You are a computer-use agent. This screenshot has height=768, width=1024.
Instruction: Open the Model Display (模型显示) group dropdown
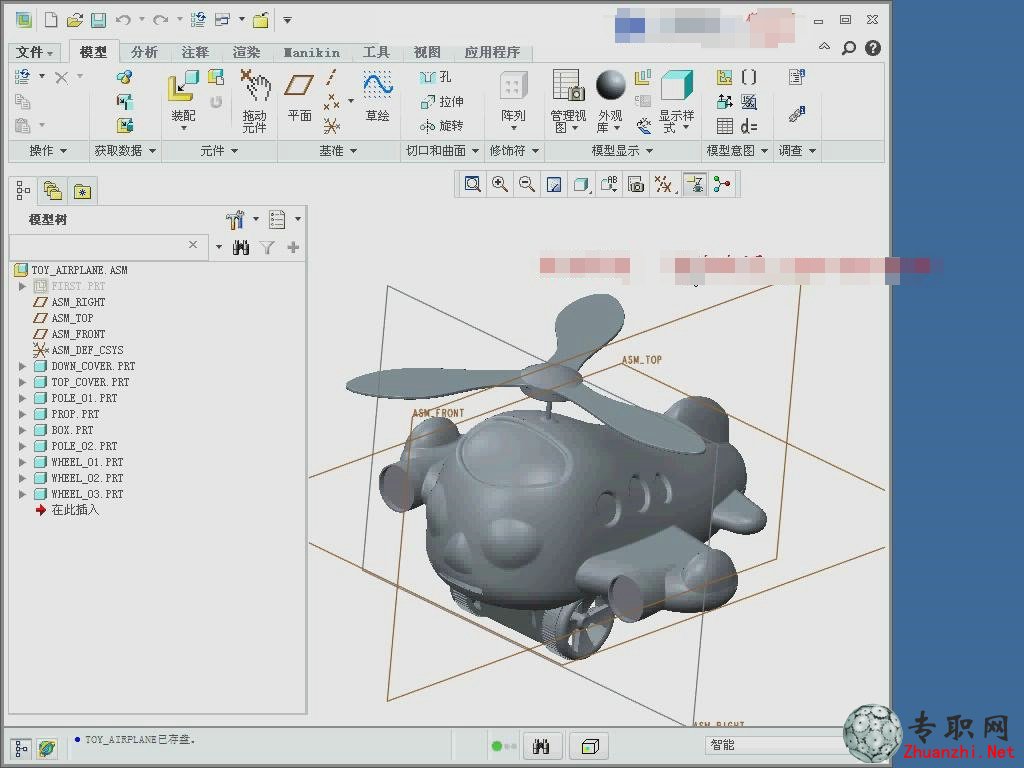(x=622, y=151)
